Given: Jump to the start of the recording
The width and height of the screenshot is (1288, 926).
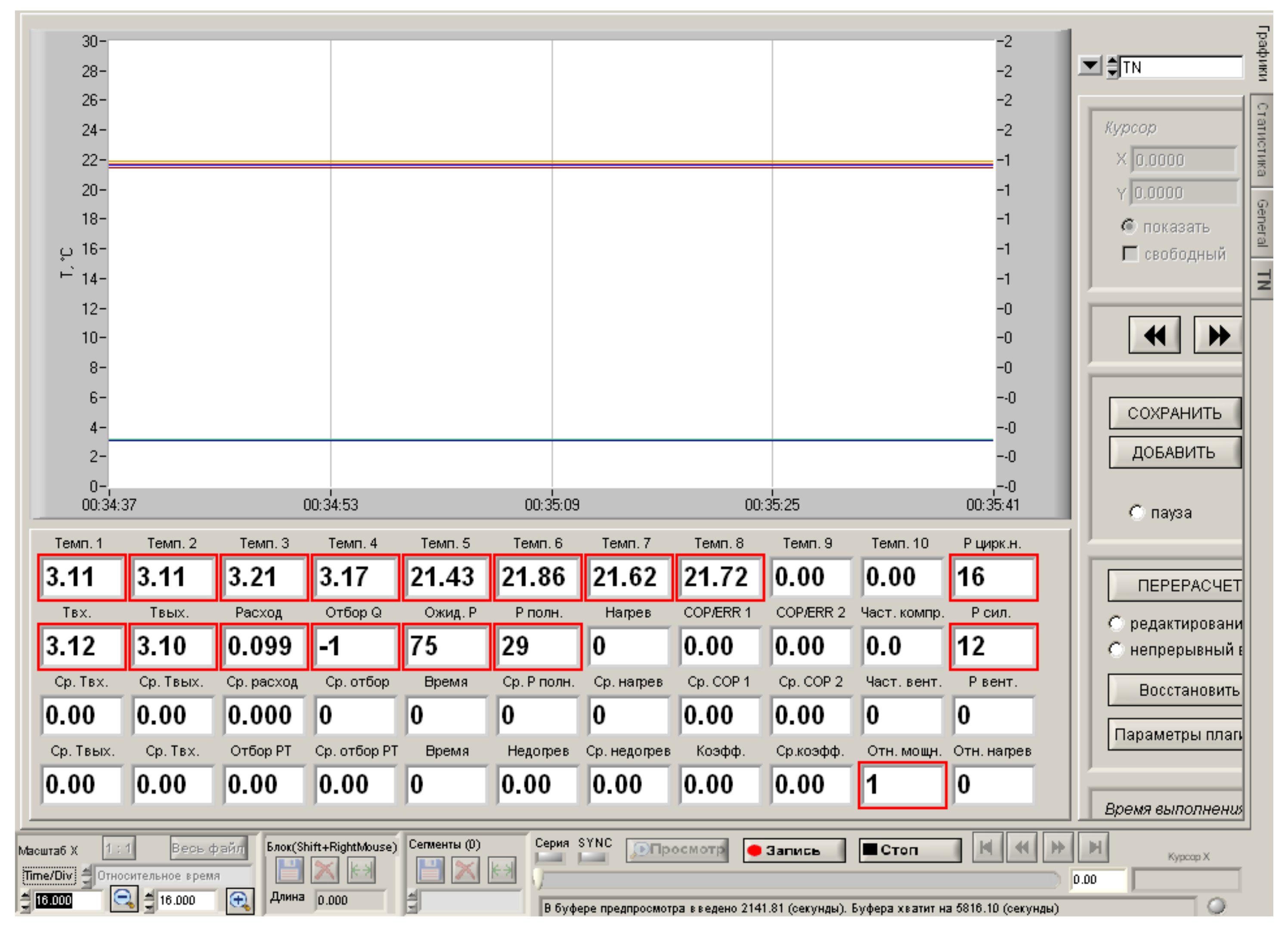Looking at the screenshot, I should click(987, 848).
